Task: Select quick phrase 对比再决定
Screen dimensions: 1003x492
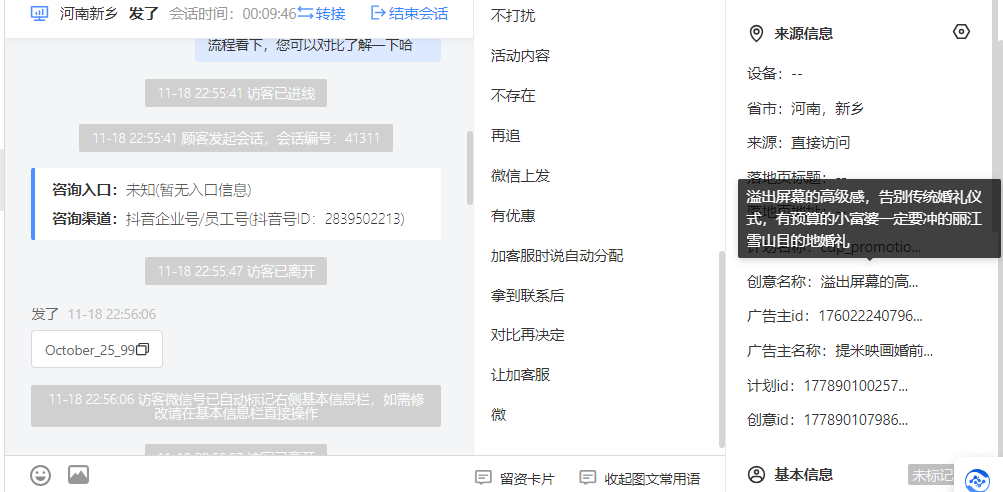Action: pyautogui.click(x=528, y=335)
